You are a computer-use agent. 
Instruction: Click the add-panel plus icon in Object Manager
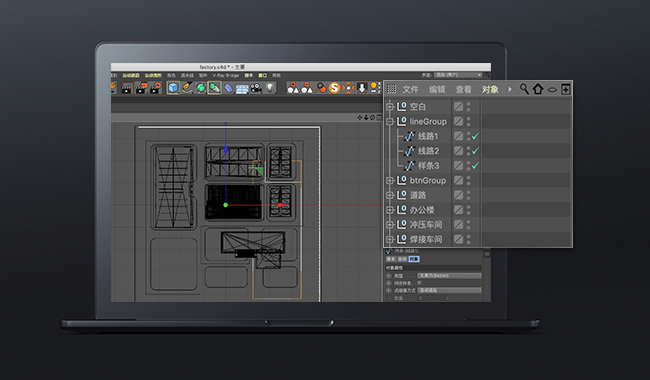pyautogui.click(x=565, y=89)
